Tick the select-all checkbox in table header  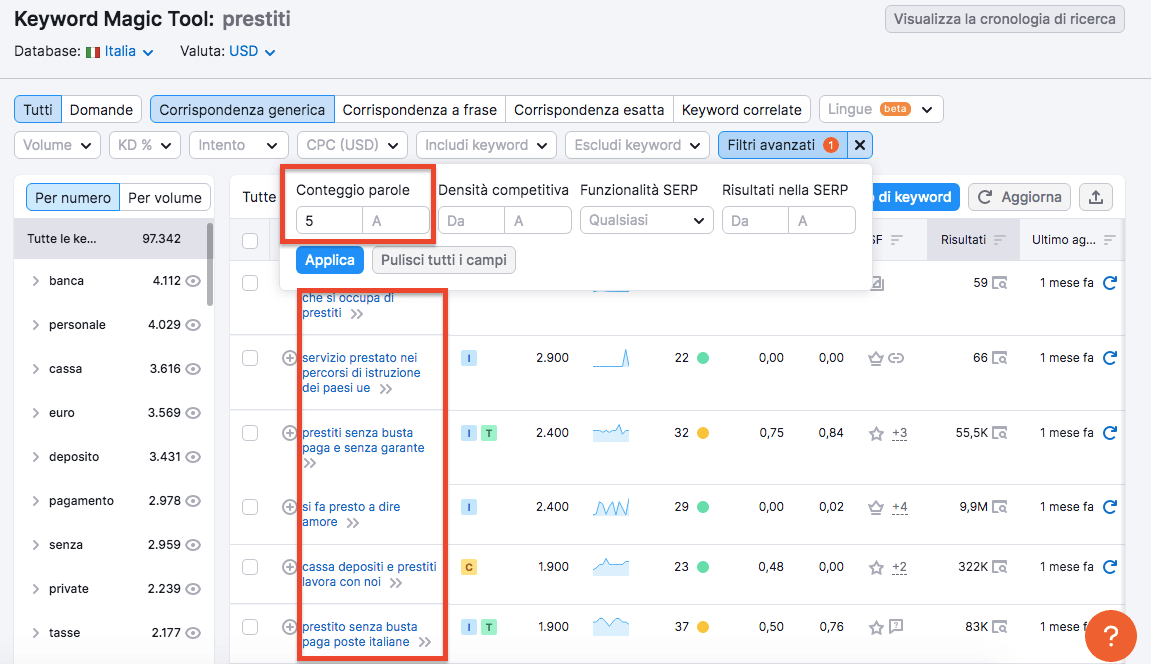pyautogui.click(x=250, y=240)
